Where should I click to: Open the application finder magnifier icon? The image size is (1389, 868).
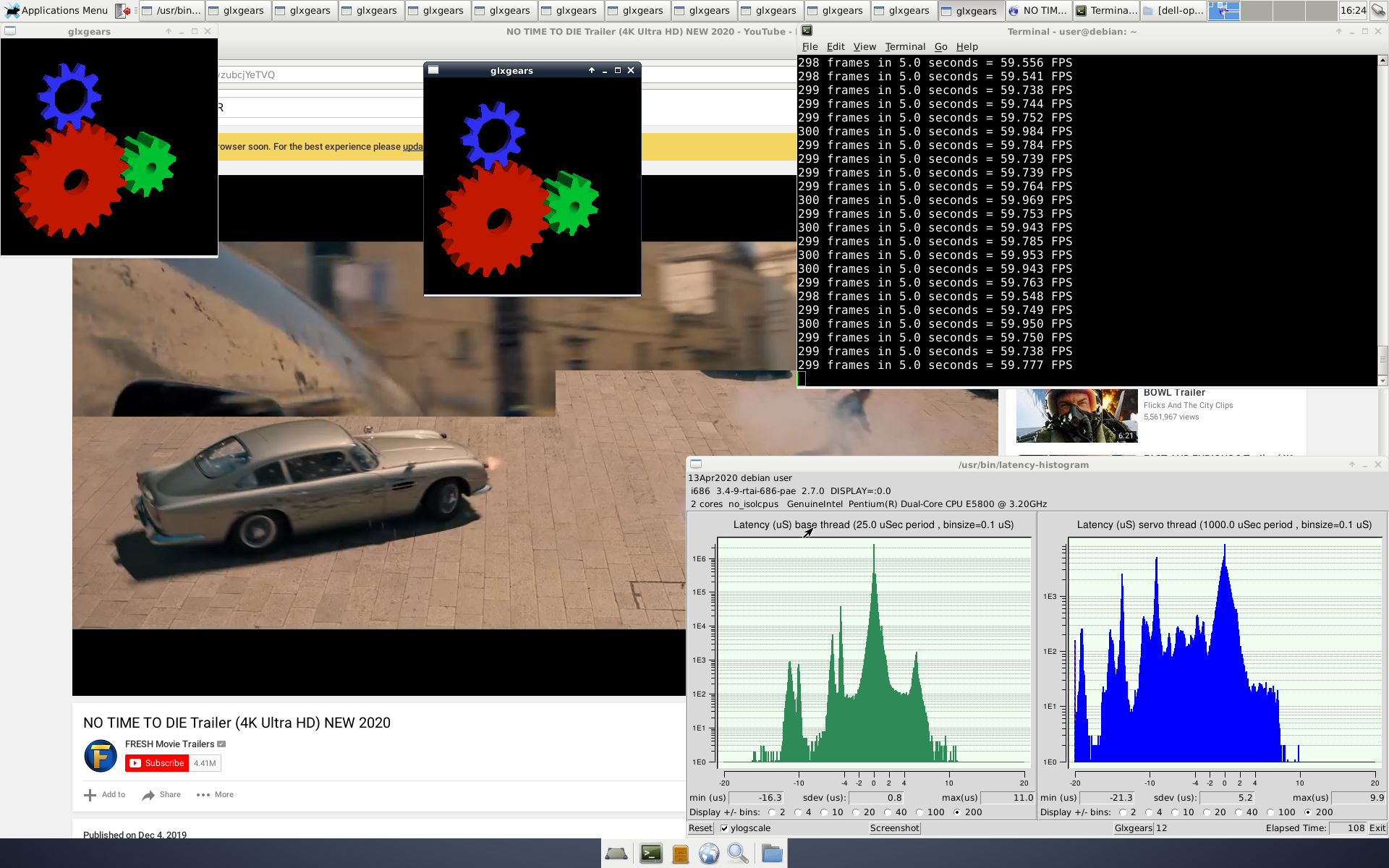coord(738,854)
